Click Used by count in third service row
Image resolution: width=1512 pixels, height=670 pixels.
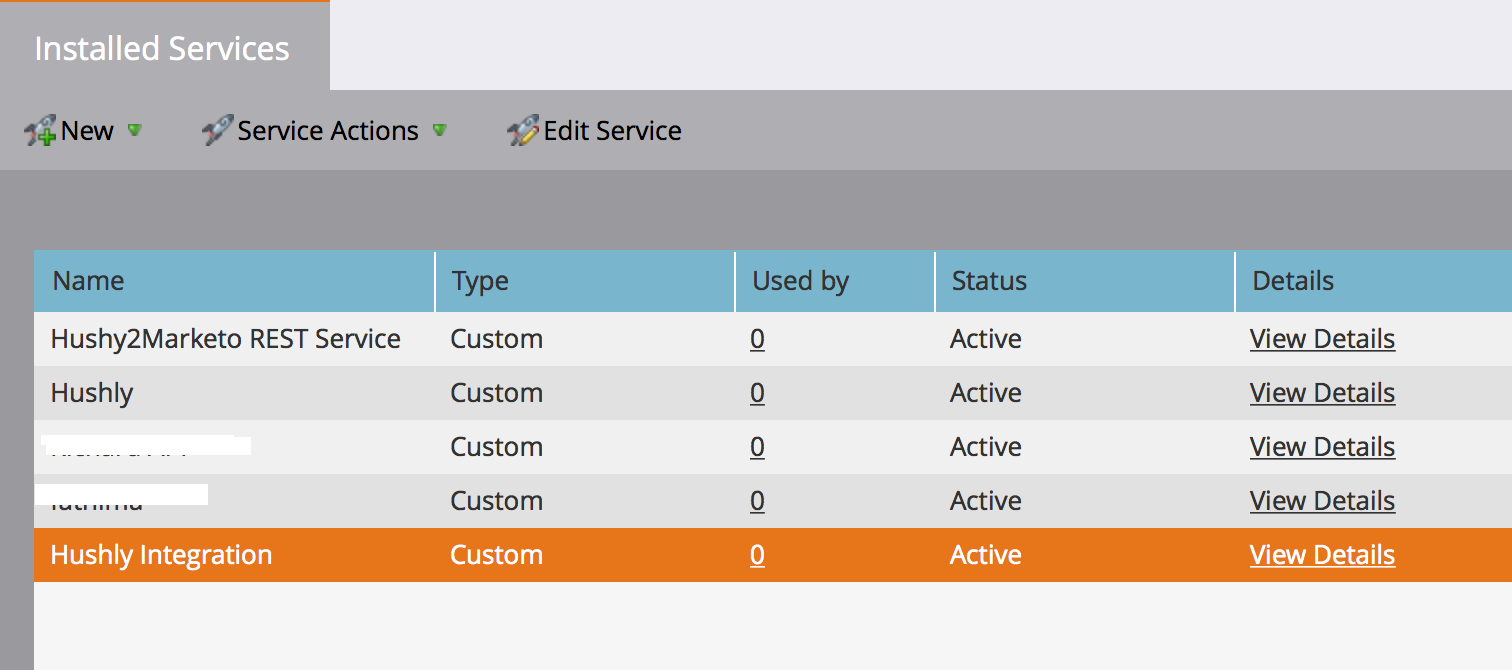pos(757,447)
